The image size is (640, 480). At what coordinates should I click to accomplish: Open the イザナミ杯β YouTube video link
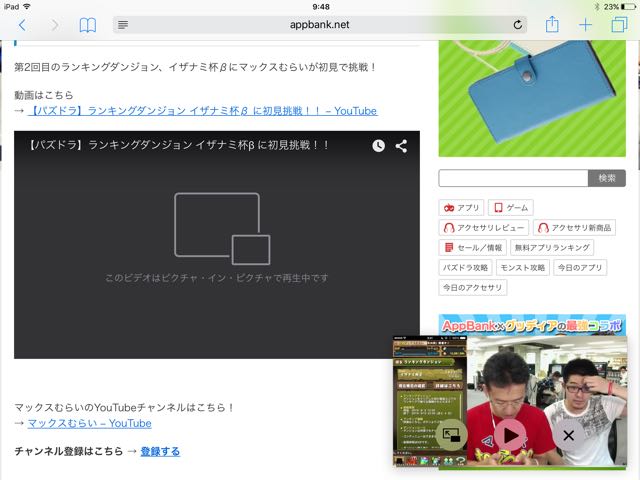(x=203, y=111)
